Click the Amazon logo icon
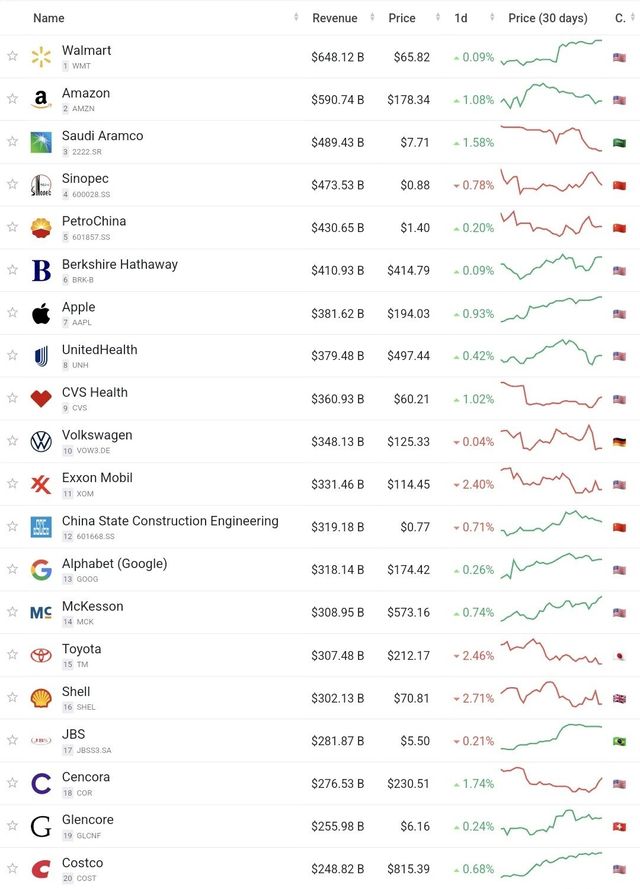 click(x=41, y=100)
